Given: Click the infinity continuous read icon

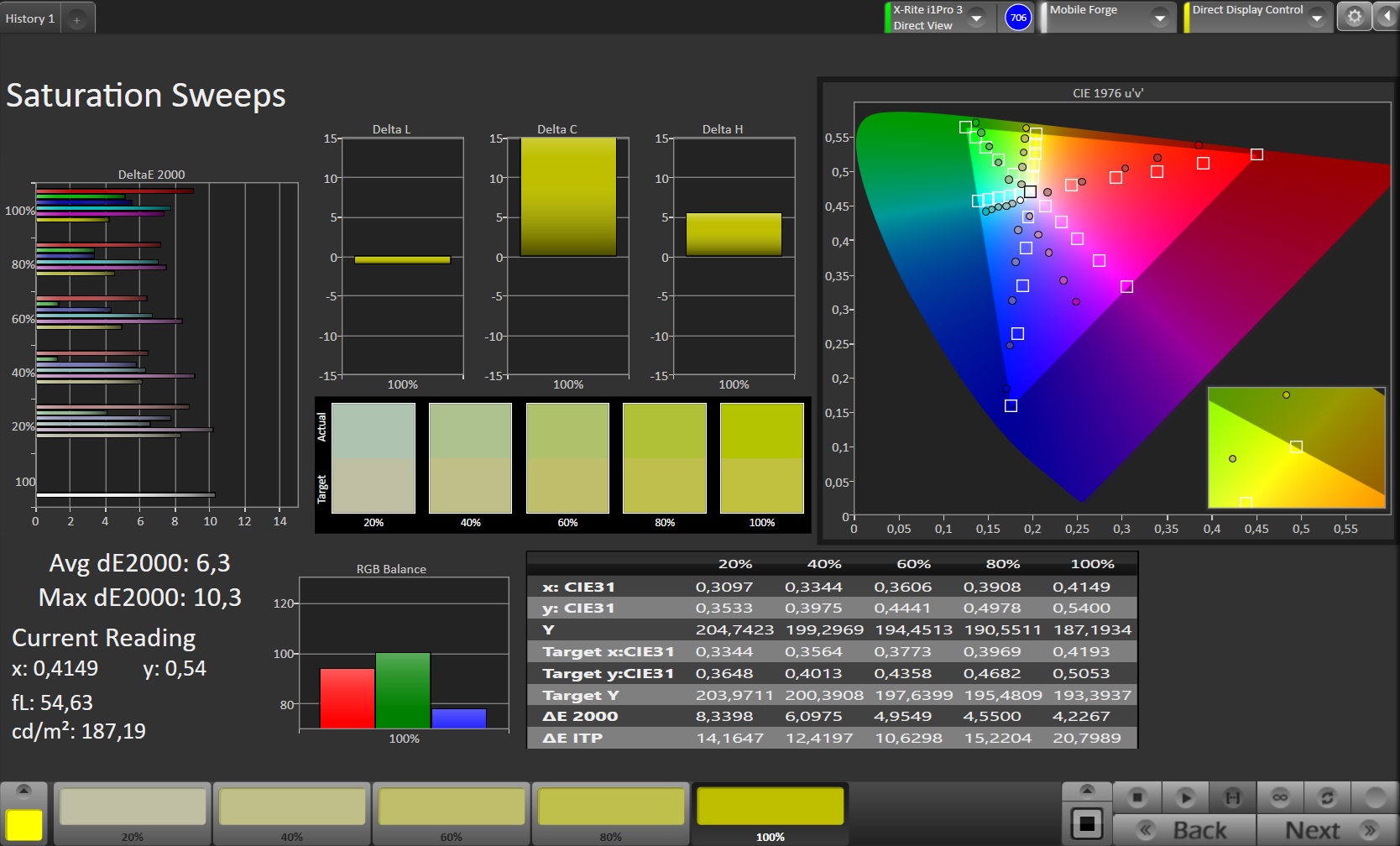Looking at the screenshot, I should (x=1279, y=796).
